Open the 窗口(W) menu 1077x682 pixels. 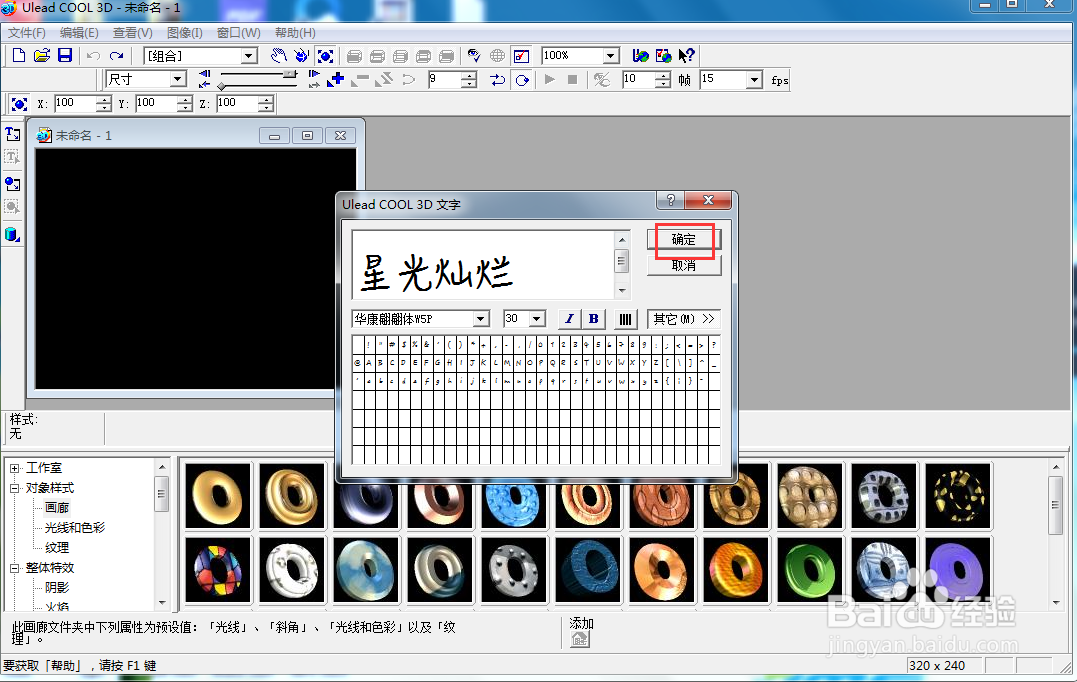click(238, 33)
